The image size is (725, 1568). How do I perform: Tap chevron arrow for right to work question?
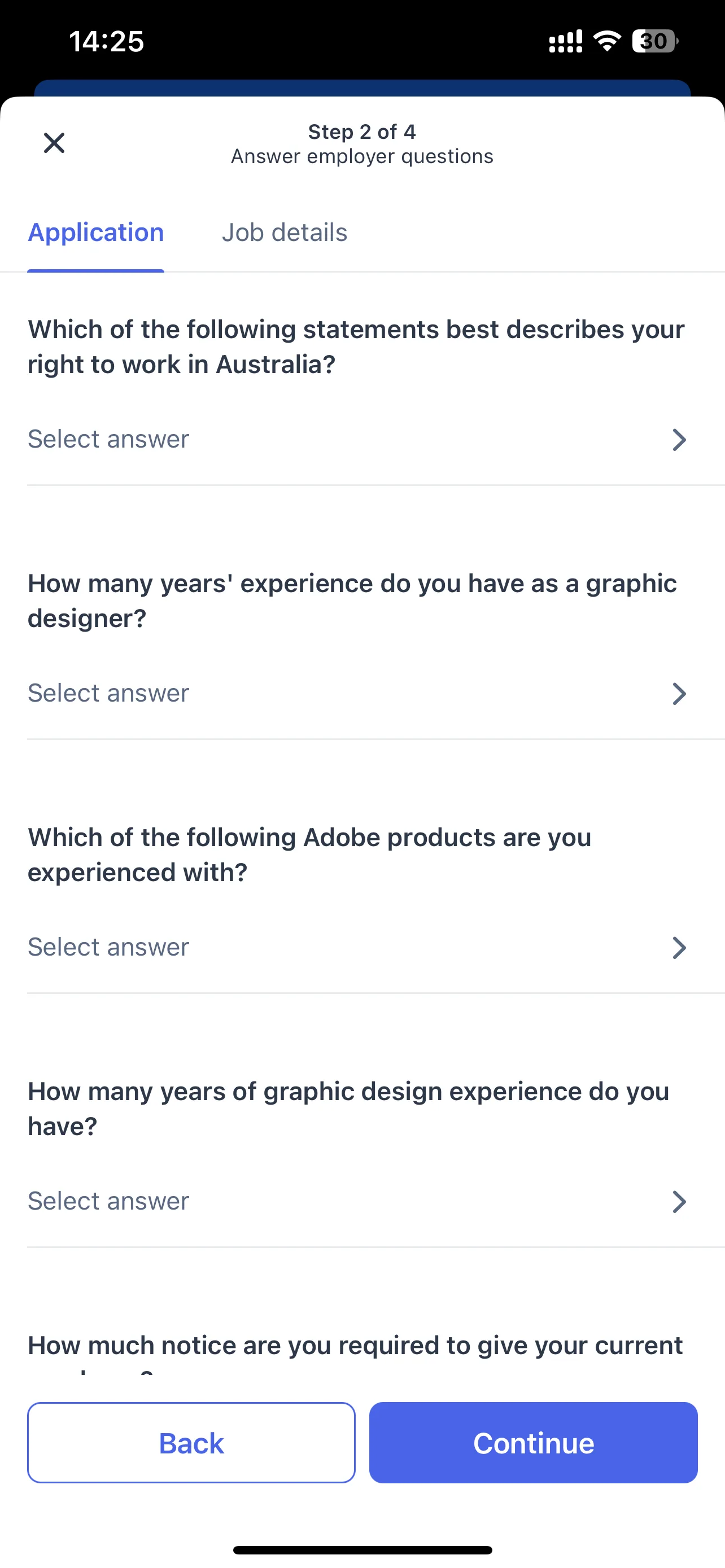tap(679, 440)
